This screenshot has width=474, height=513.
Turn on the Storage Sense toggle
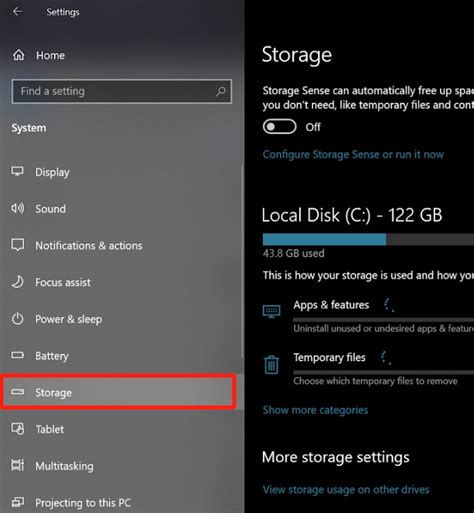(279, 127)
